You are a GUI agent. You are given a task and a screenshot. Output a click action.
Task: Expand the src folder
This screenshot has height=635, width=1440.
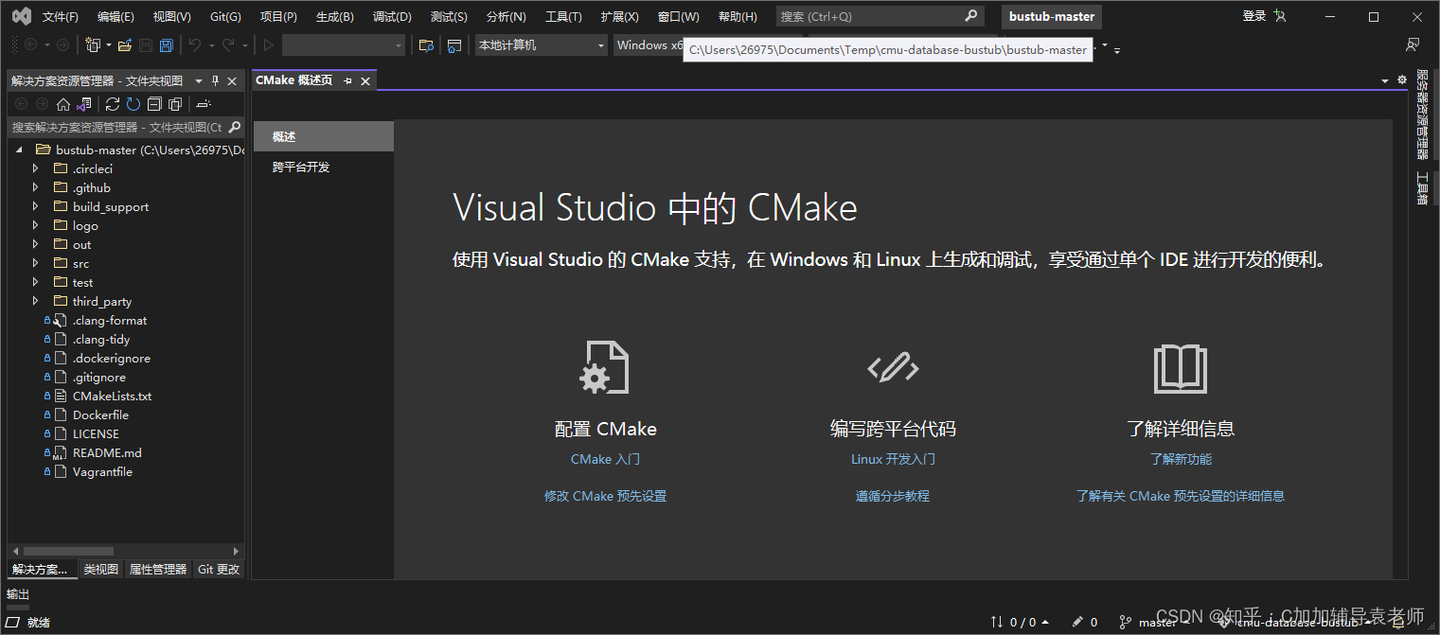[36, 263]
